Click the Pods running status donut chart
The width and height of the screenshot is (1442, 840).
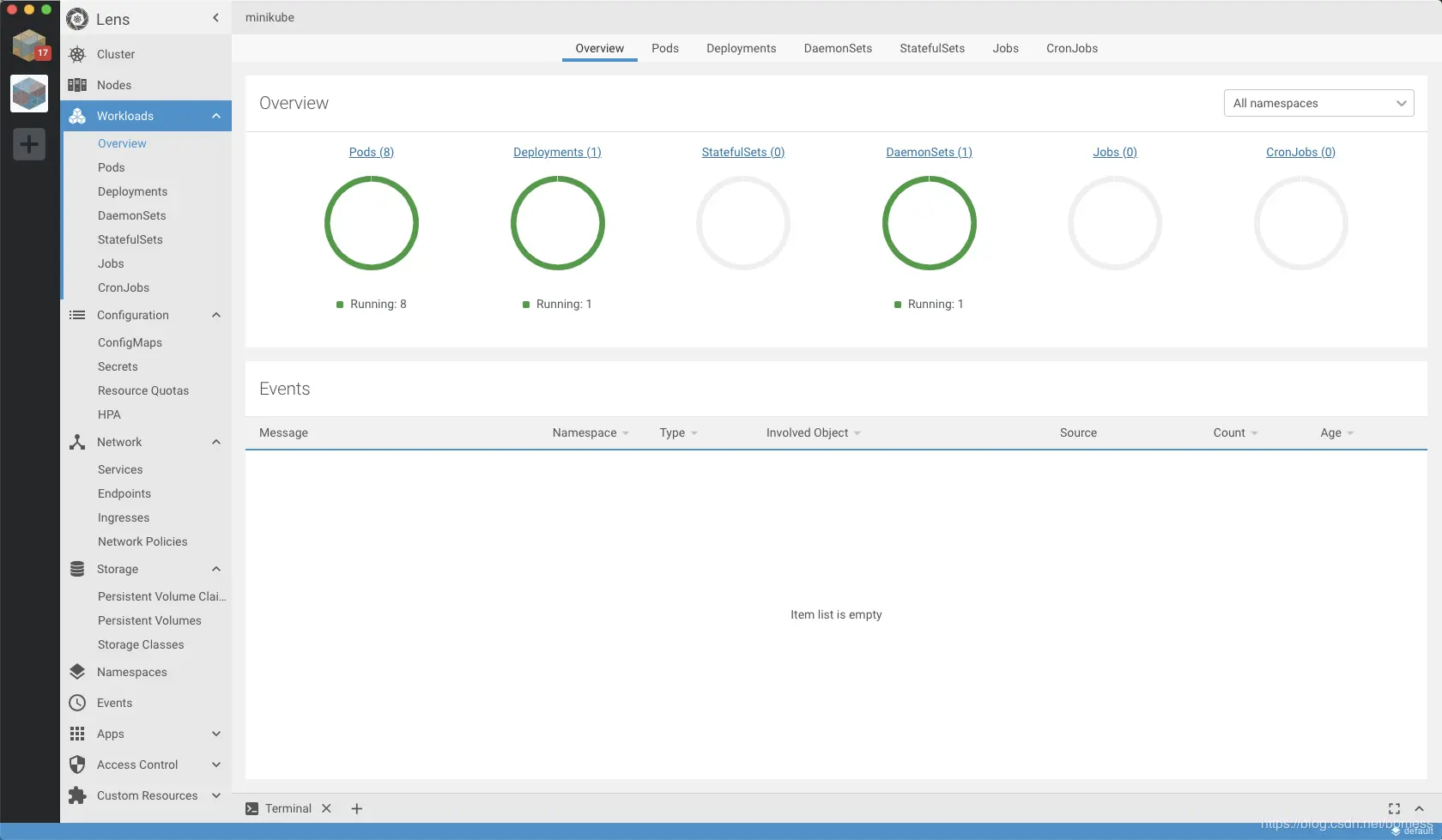372,223
